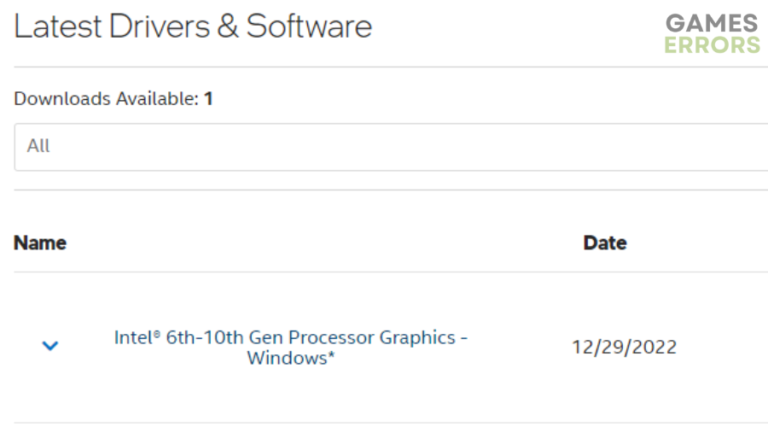This screenshot has height=427, width=768.
Task: Click the Games Errors logo
Action: coord(712,34)
